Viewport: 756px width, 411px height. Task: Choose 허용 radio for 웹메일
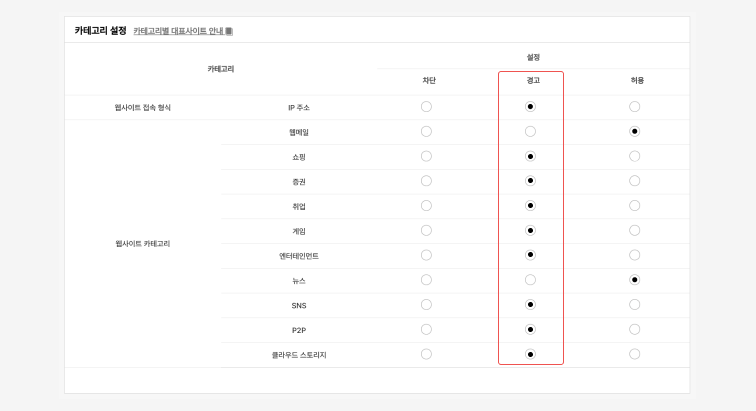coord(634,131)
